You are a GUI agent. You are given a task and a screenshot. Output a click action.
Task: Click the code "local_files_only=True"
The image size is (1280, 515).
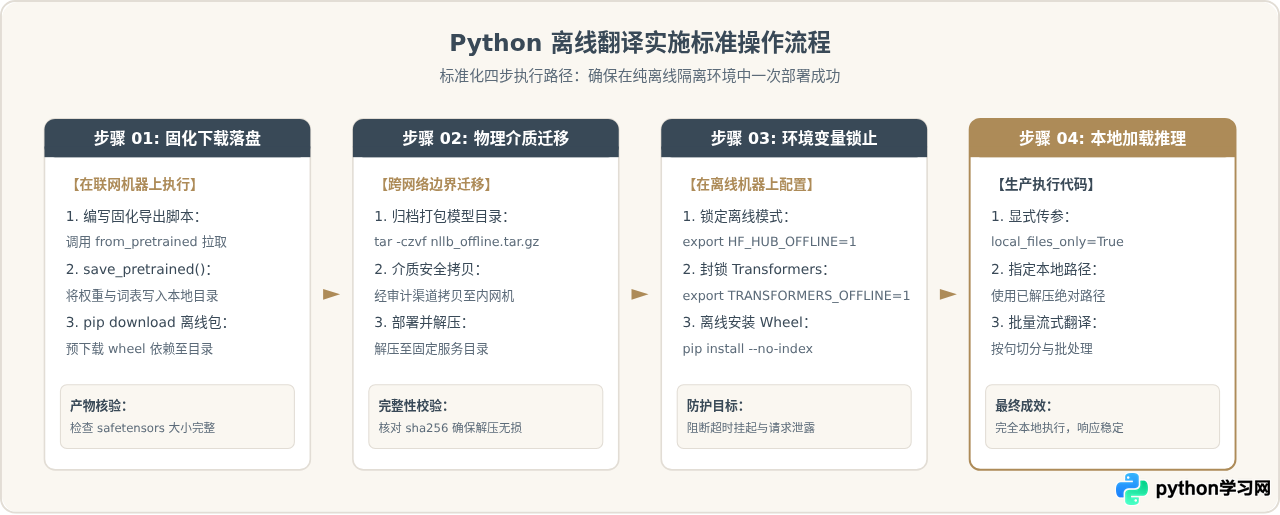click(1057, 241)
